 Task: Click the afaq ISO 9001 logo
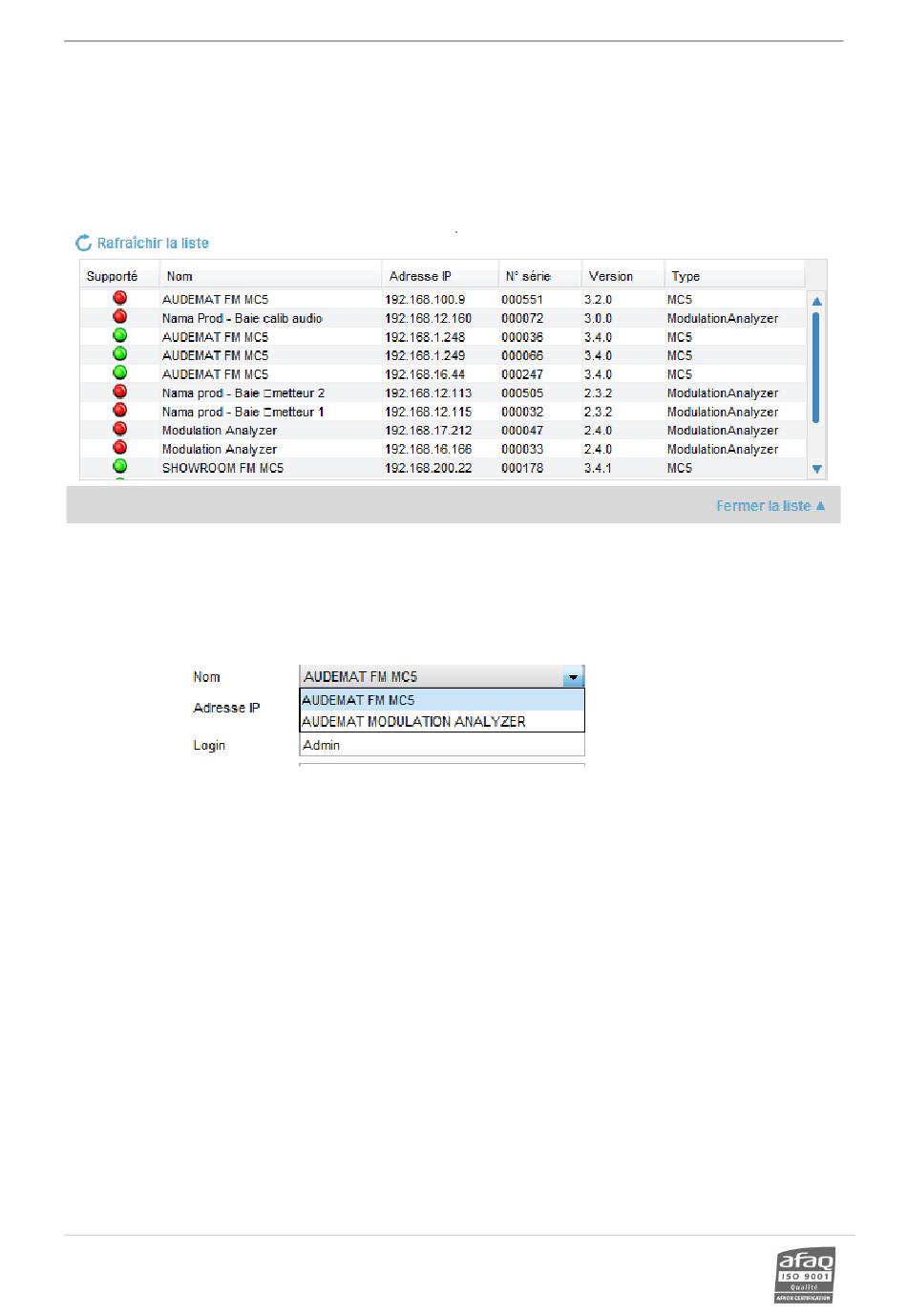point(805,1275)
